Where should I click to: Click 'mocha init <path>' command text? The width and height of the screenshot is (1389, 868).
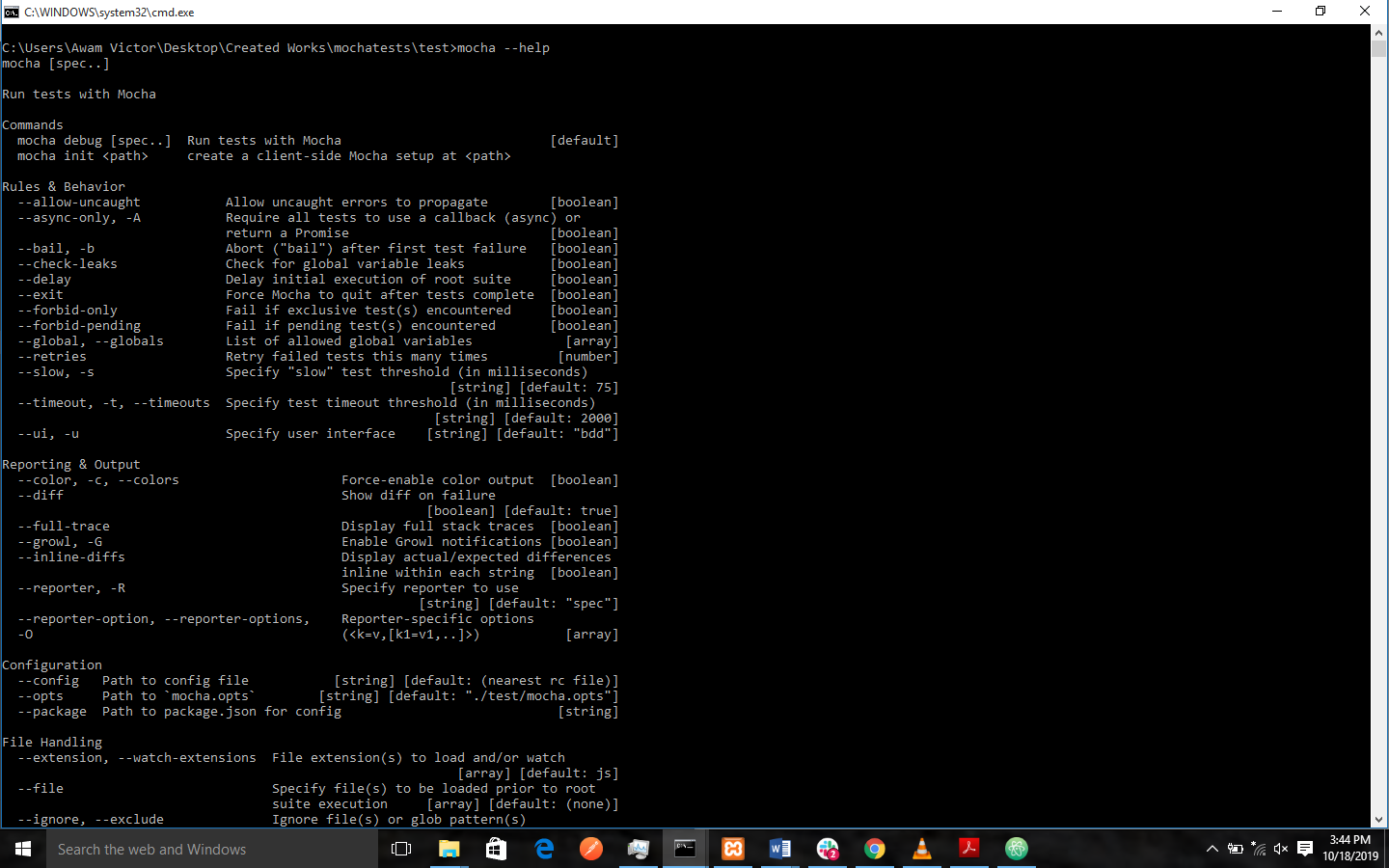pos(83,156)
